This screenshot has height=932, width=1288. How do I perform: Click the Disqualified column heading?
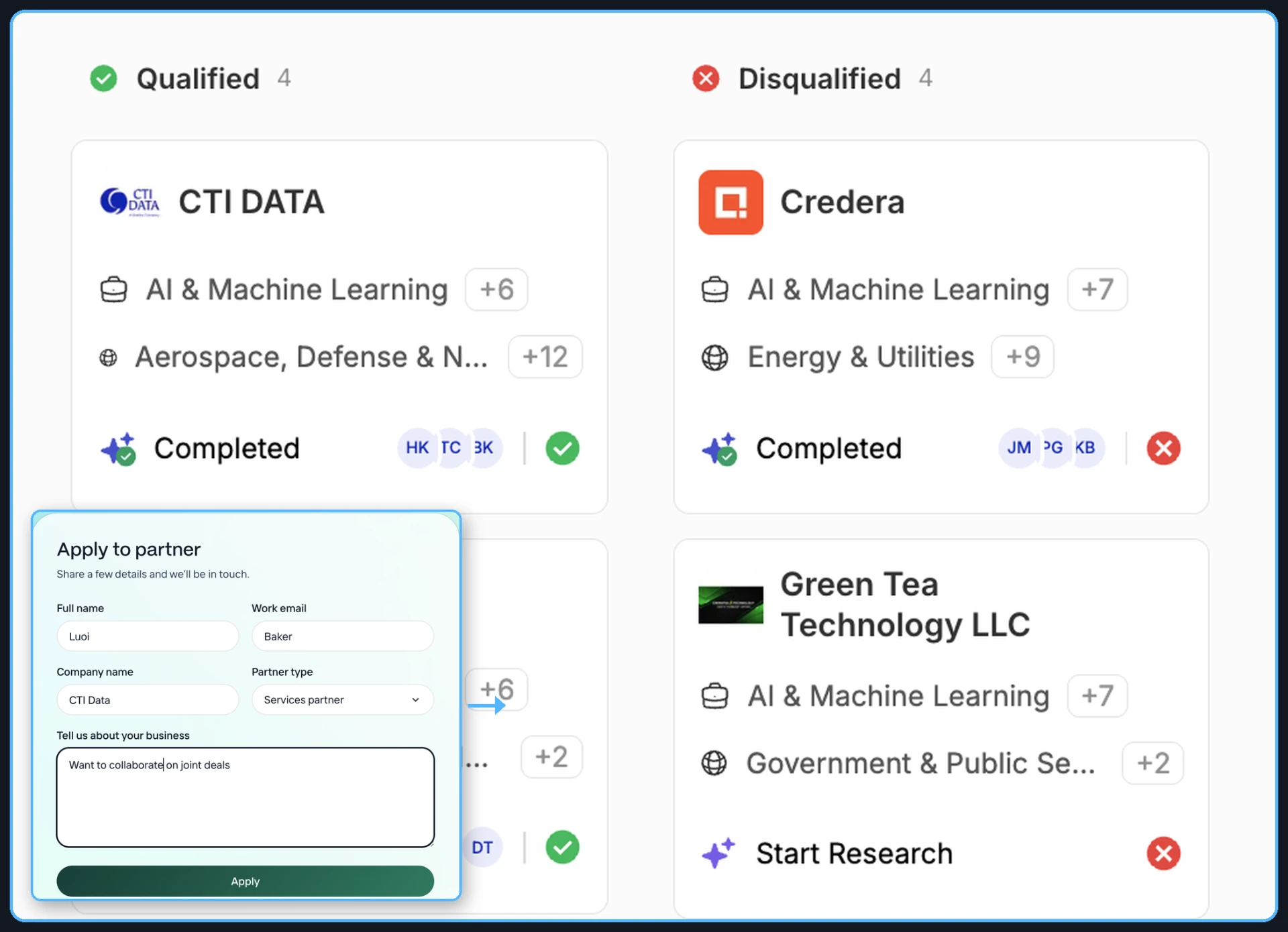click(819, 78)
